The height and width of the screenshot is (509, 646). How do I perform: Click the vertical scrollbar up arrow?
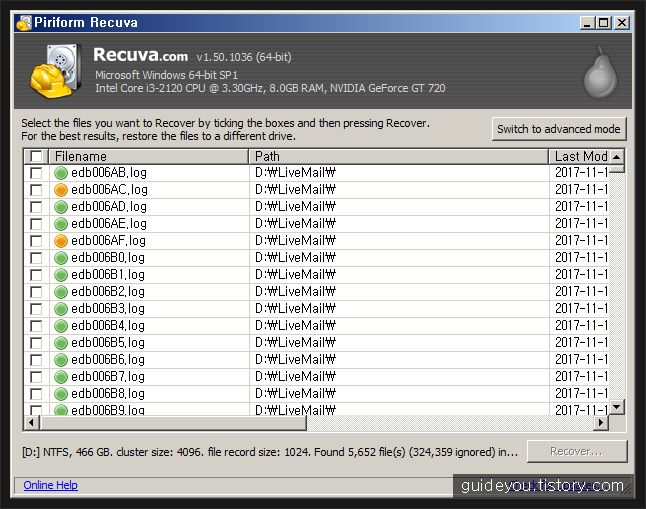[x=617, y=157]
